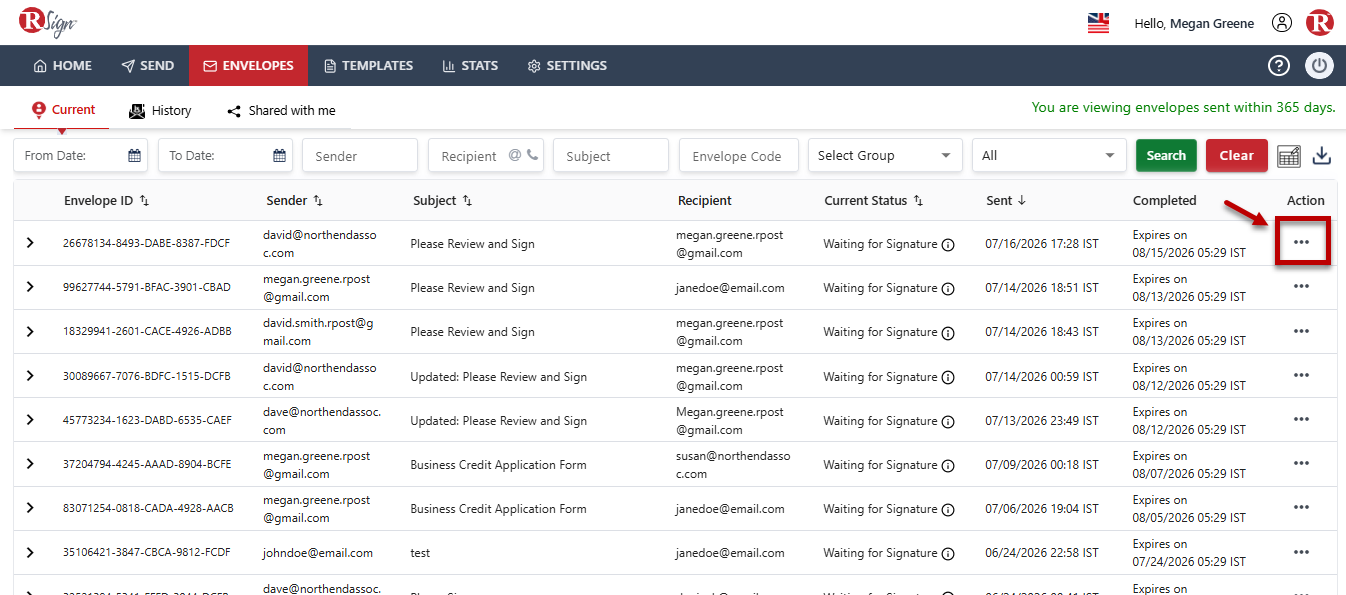Click the To Date field
This screenshot has width=1346, height=595.
(x=225, y=156)
